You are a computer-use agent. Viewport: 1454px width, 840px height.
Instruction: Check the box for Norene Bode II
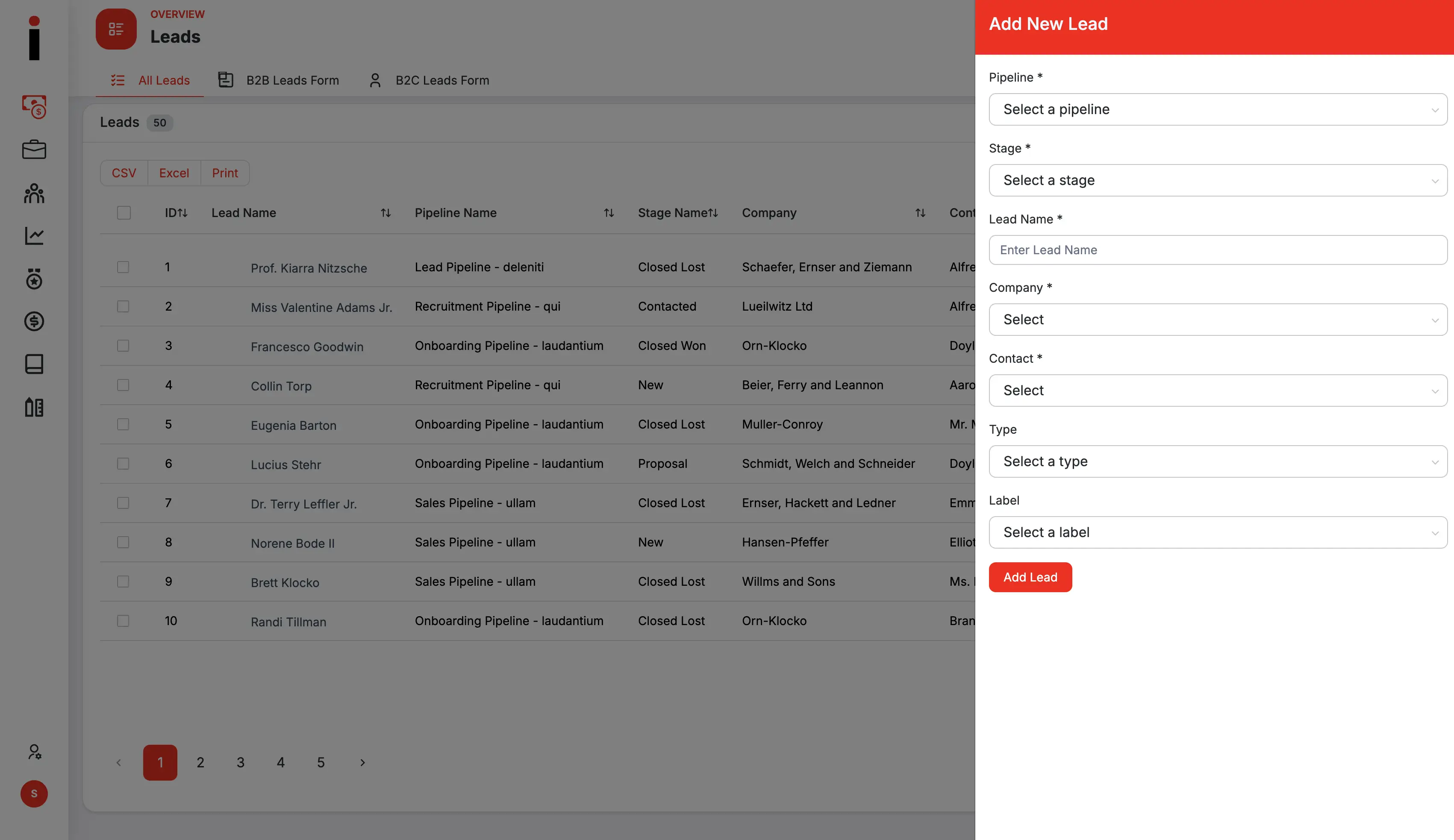point(123,542)
